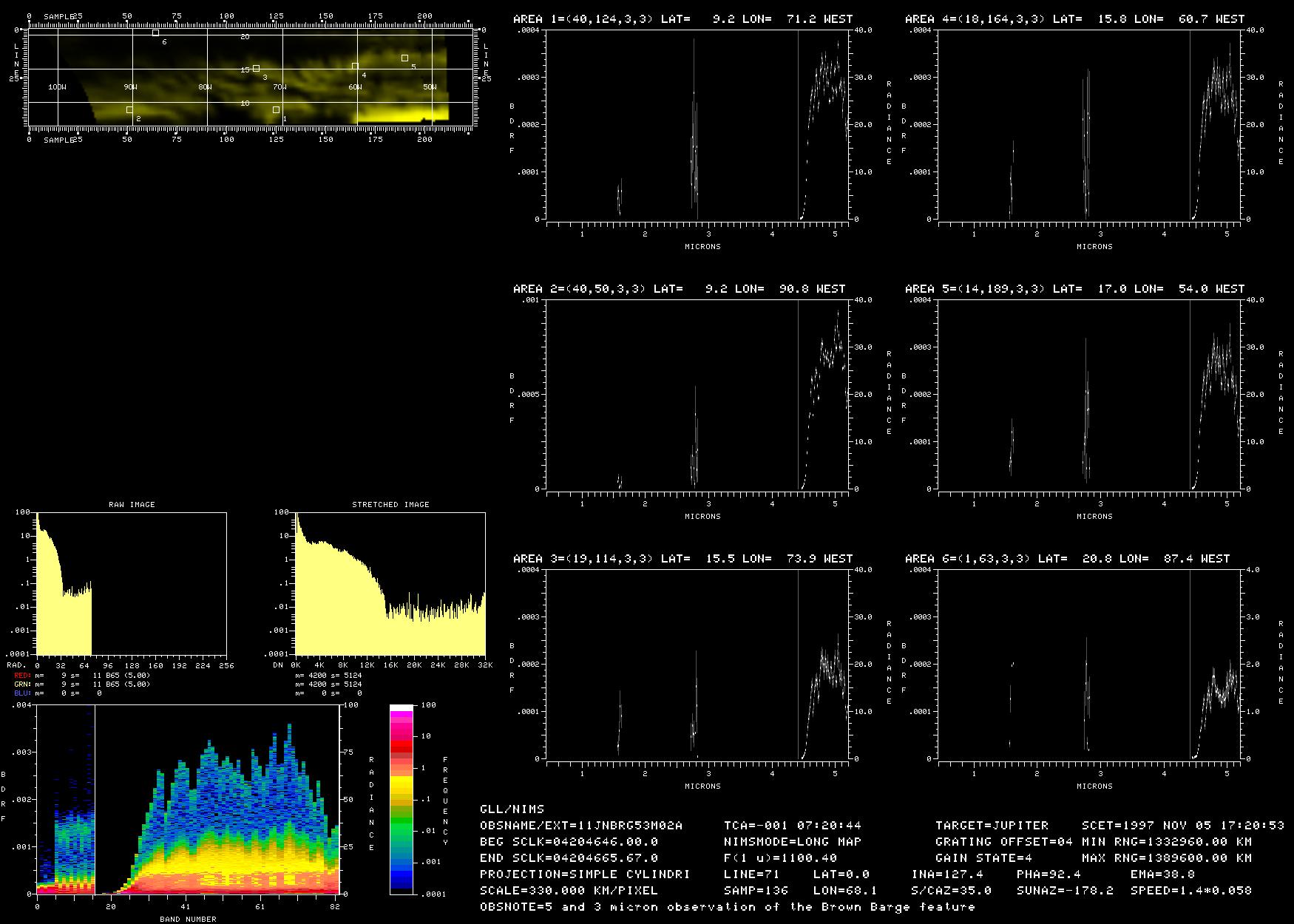1294x924 pixels.
Task: Pick the area 5 square marker on map
Action: pos(404,58)
